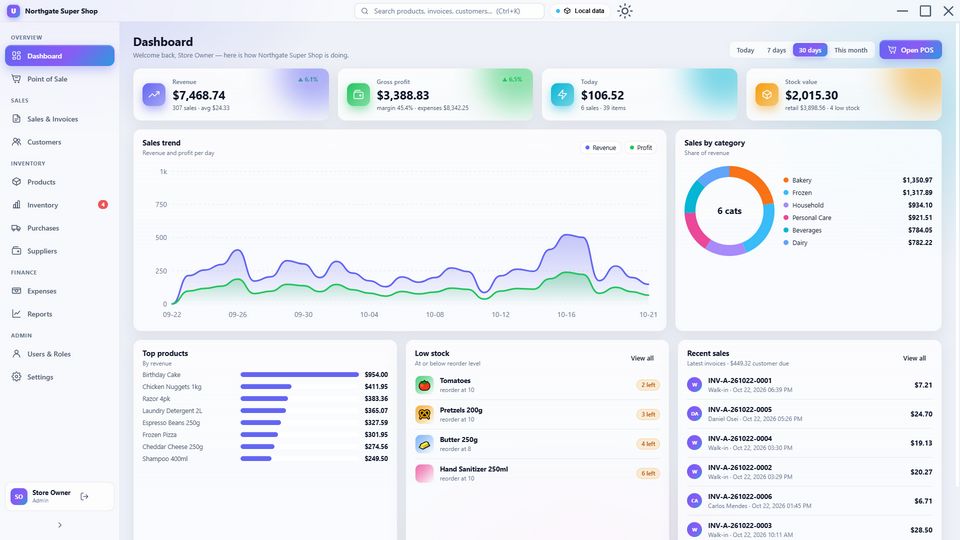This screenshot has height=540, width=960.
Task: Click the Open POS button
Action: pyautogui.click(x=910, y=50)
